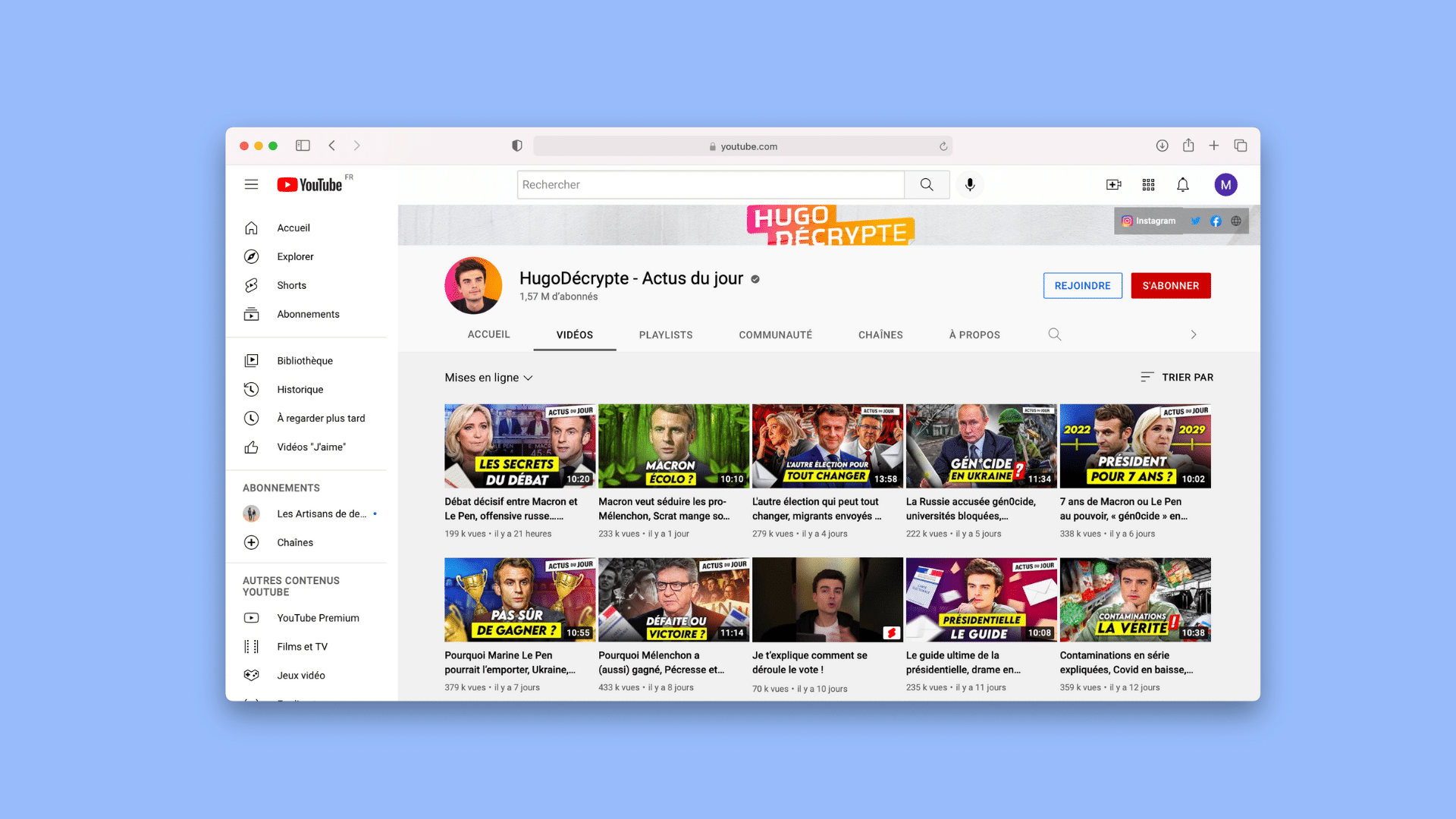Click the search magnifier button

(927, 184)
